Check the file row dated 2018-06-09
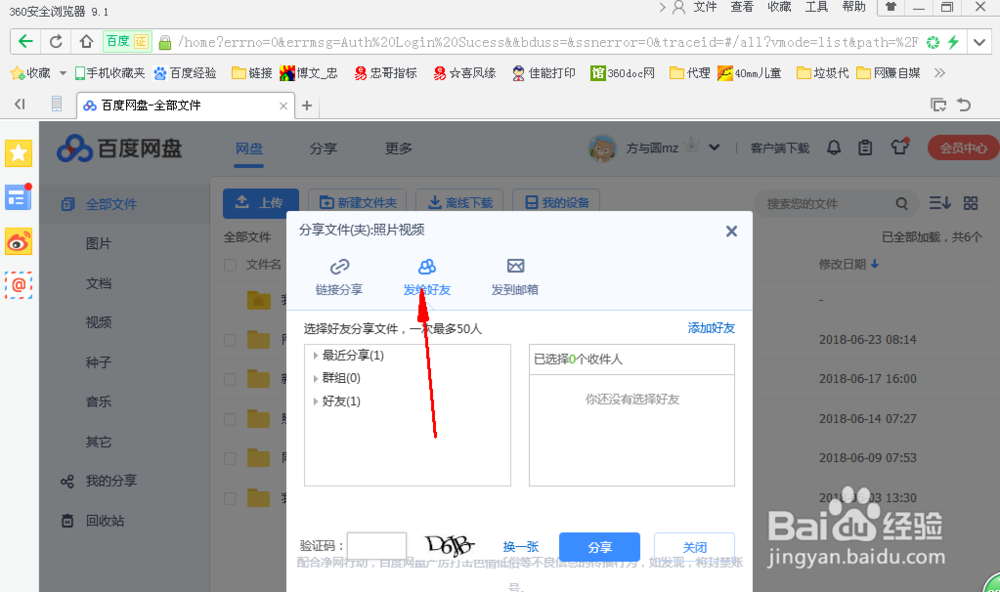Image resolution: width=1000 pixels, height=592 pixels. coord(230,459)
